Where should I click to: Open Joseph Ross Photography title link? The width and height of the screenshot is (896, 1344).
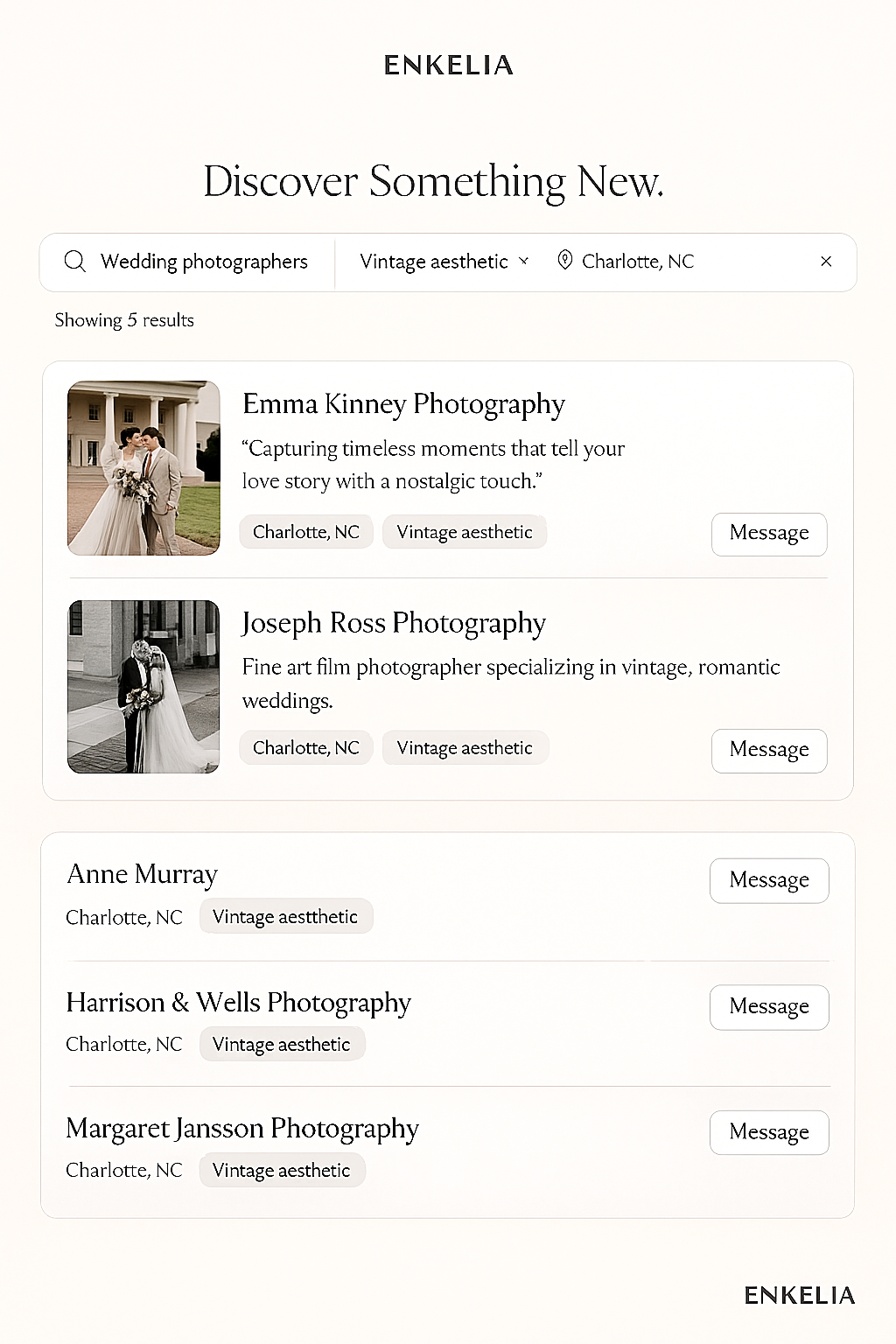394,623
